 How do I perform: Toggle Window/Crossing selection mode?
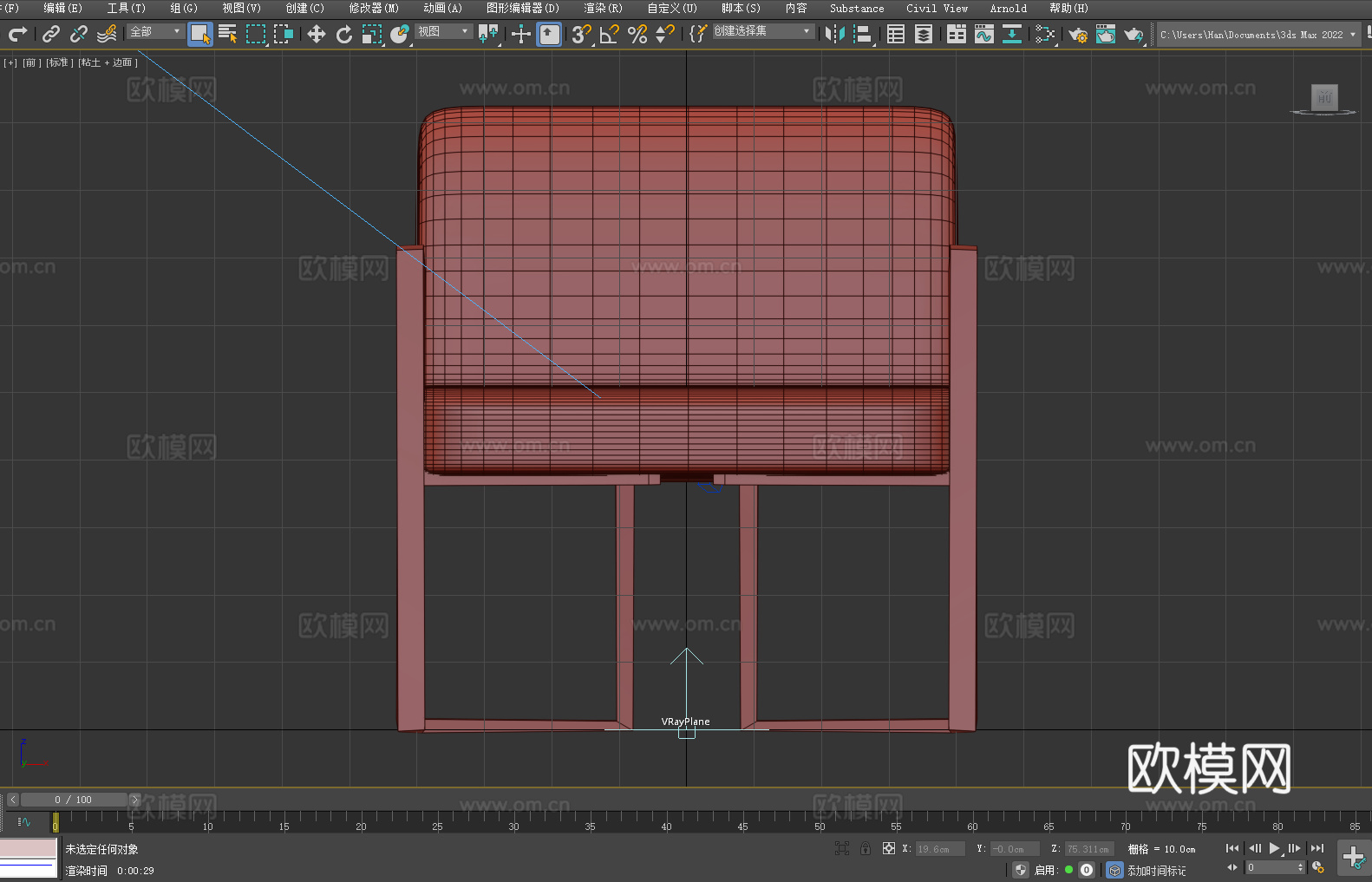point(284,34)
